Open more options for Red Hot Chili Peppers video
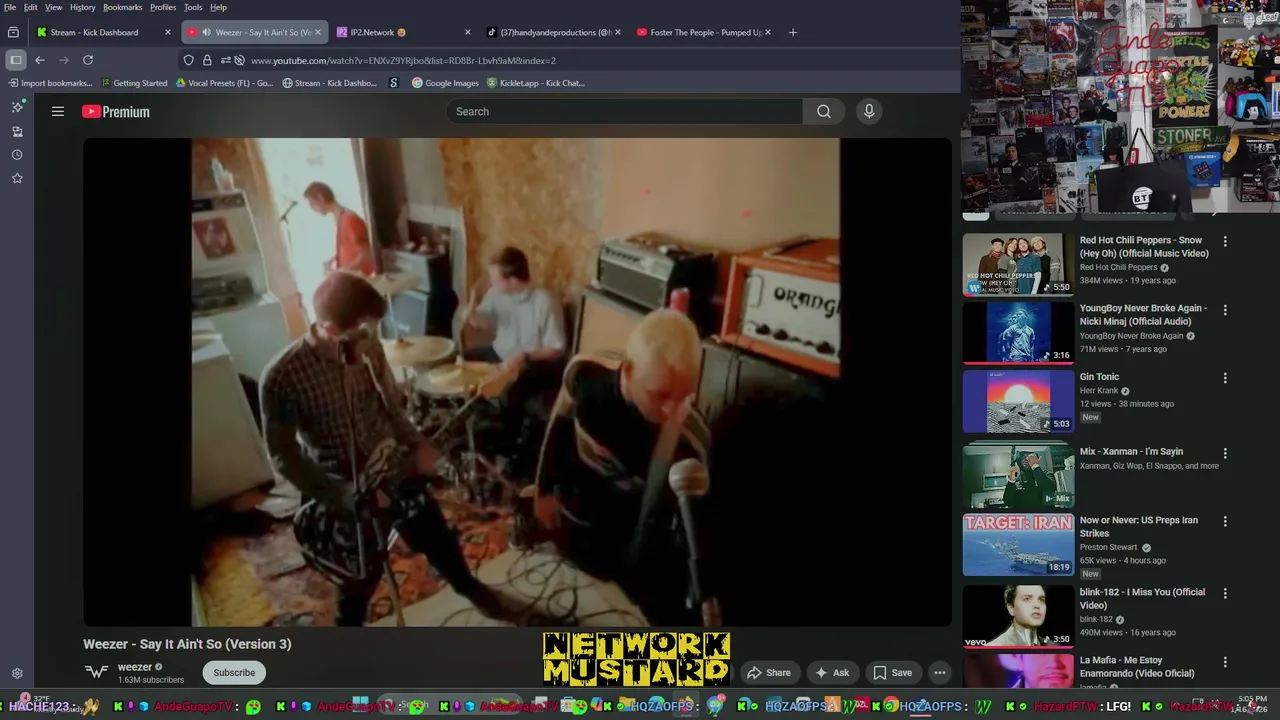1280x720 pixels. tap(1225, 241)
